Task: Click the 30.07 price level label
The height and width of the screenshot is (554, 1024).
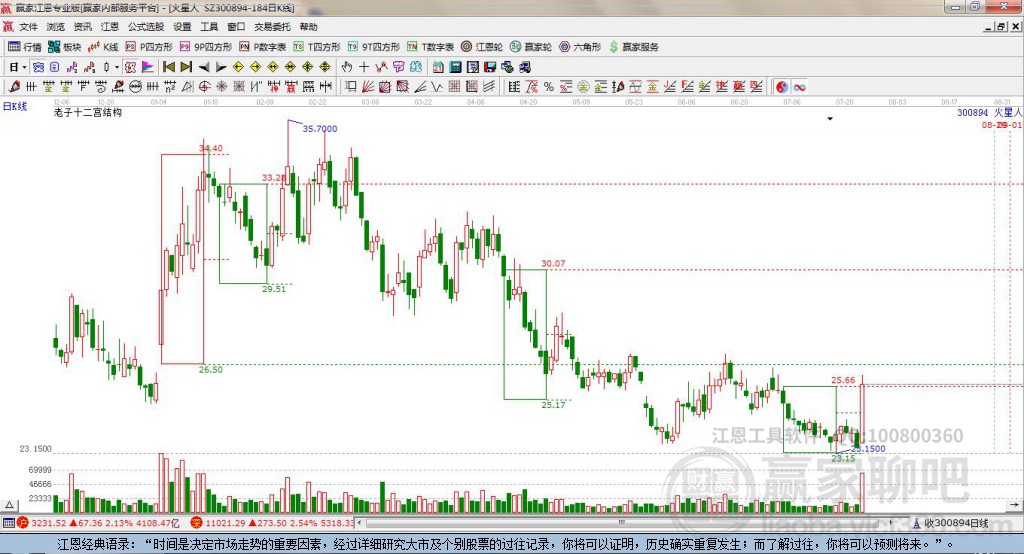Action: click(553, 263)
